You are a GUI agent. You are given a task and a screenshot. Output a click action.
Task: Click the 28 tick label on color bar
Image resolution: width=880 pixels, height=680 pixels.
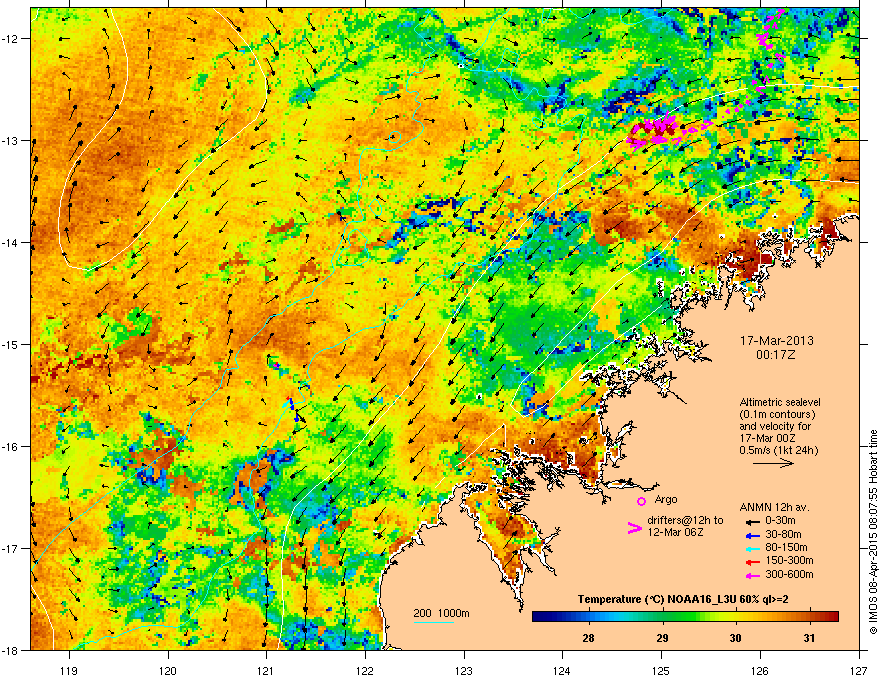pos(588,638)
